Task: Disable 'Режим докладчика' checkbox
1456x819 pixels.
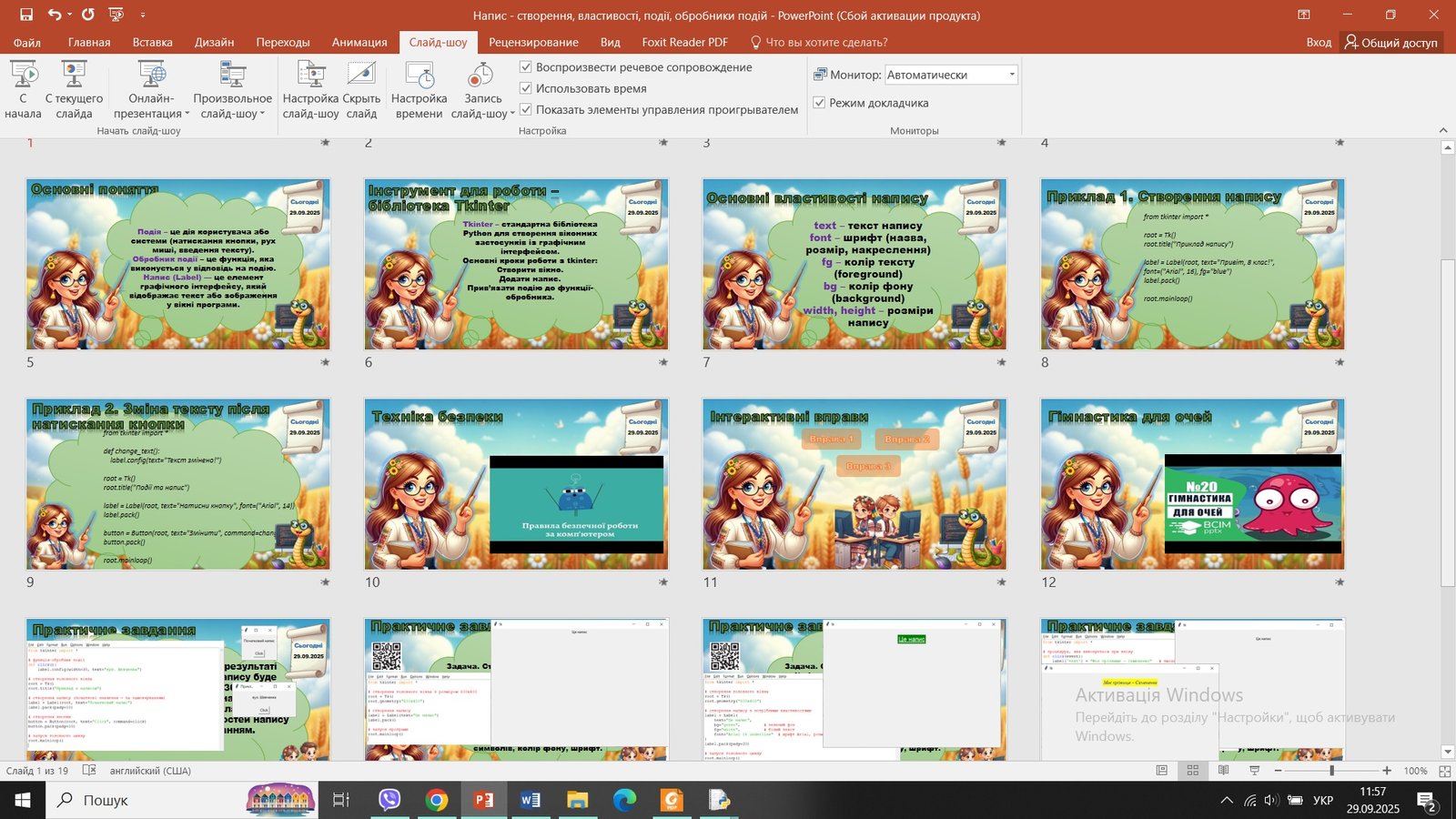Action: click(819, 103)
